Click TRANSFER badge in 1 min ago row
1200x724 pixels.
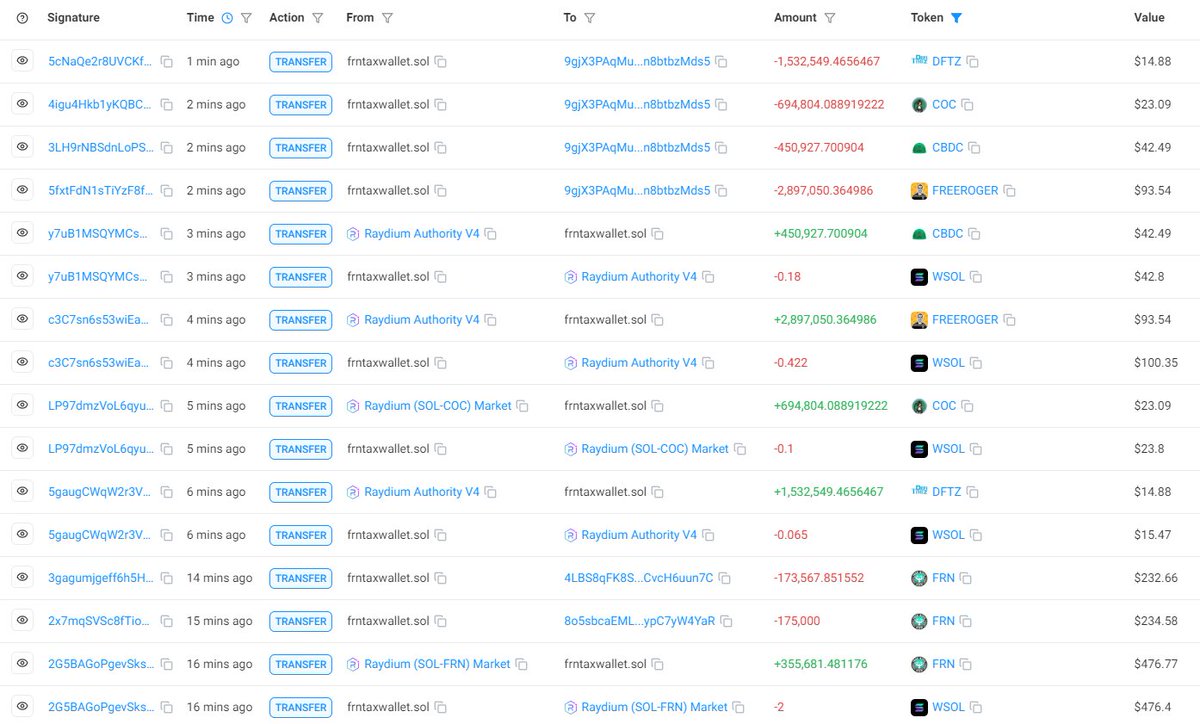[300, 62]
